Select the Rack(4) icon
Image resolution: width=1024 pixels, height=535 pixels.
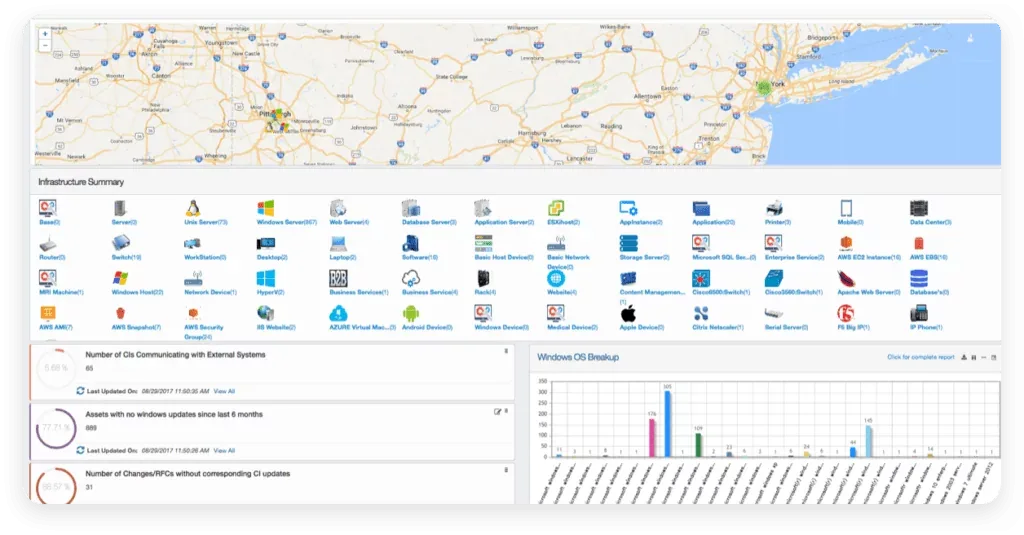point(483,278)
